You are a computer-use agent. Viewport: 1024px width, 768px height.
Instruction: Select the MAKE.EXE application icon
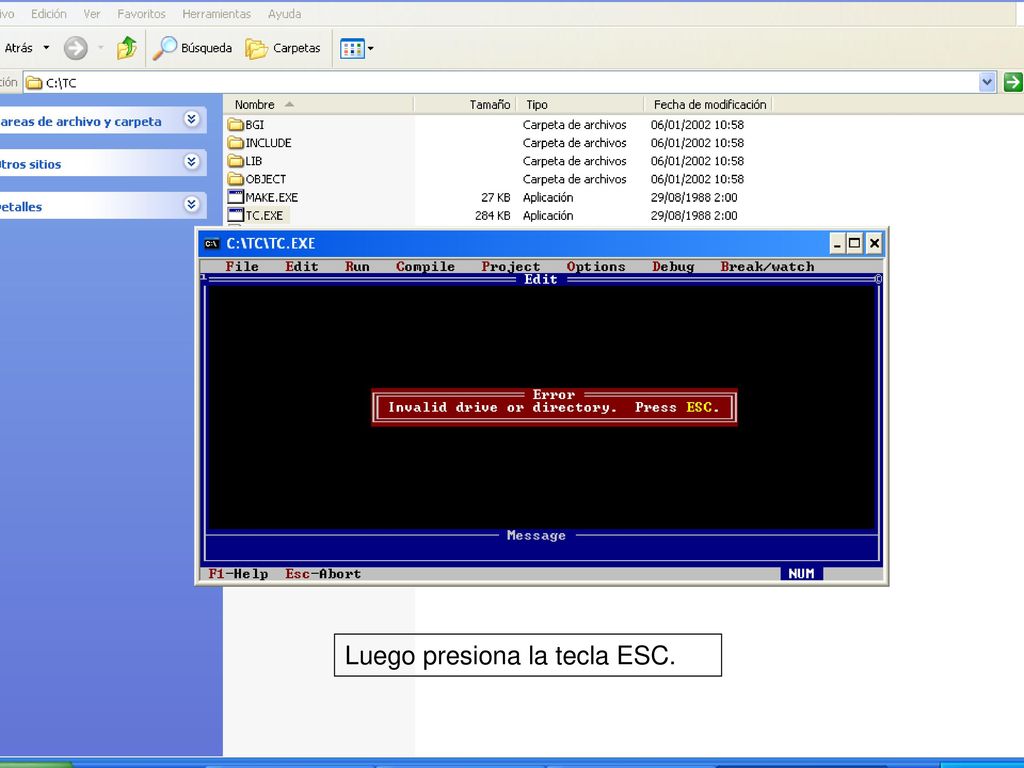(x=236, y=197)
